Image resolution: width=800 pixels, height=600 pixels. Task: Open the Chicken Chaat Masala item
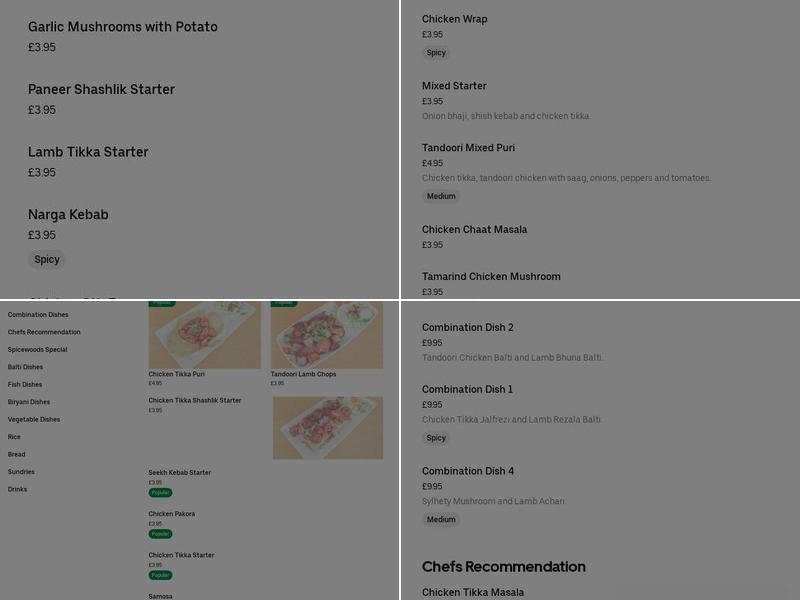pyautogui.click(x=474, y=230)
